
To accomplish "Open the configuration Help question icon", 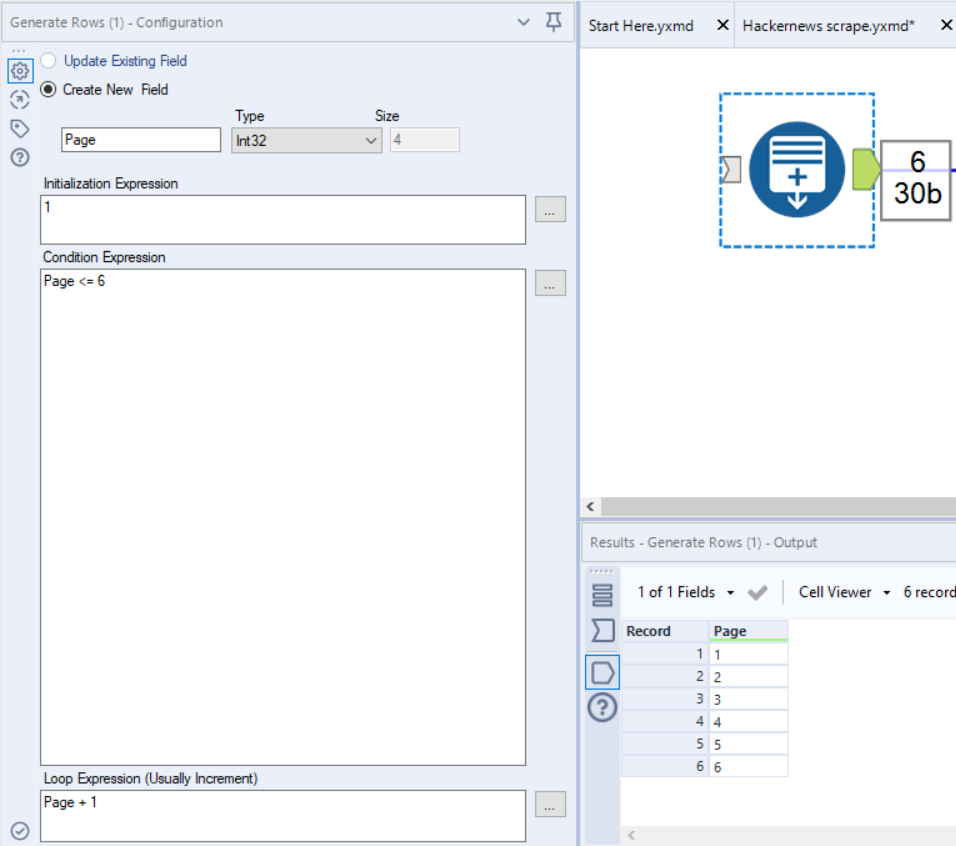I will (20, 158).
